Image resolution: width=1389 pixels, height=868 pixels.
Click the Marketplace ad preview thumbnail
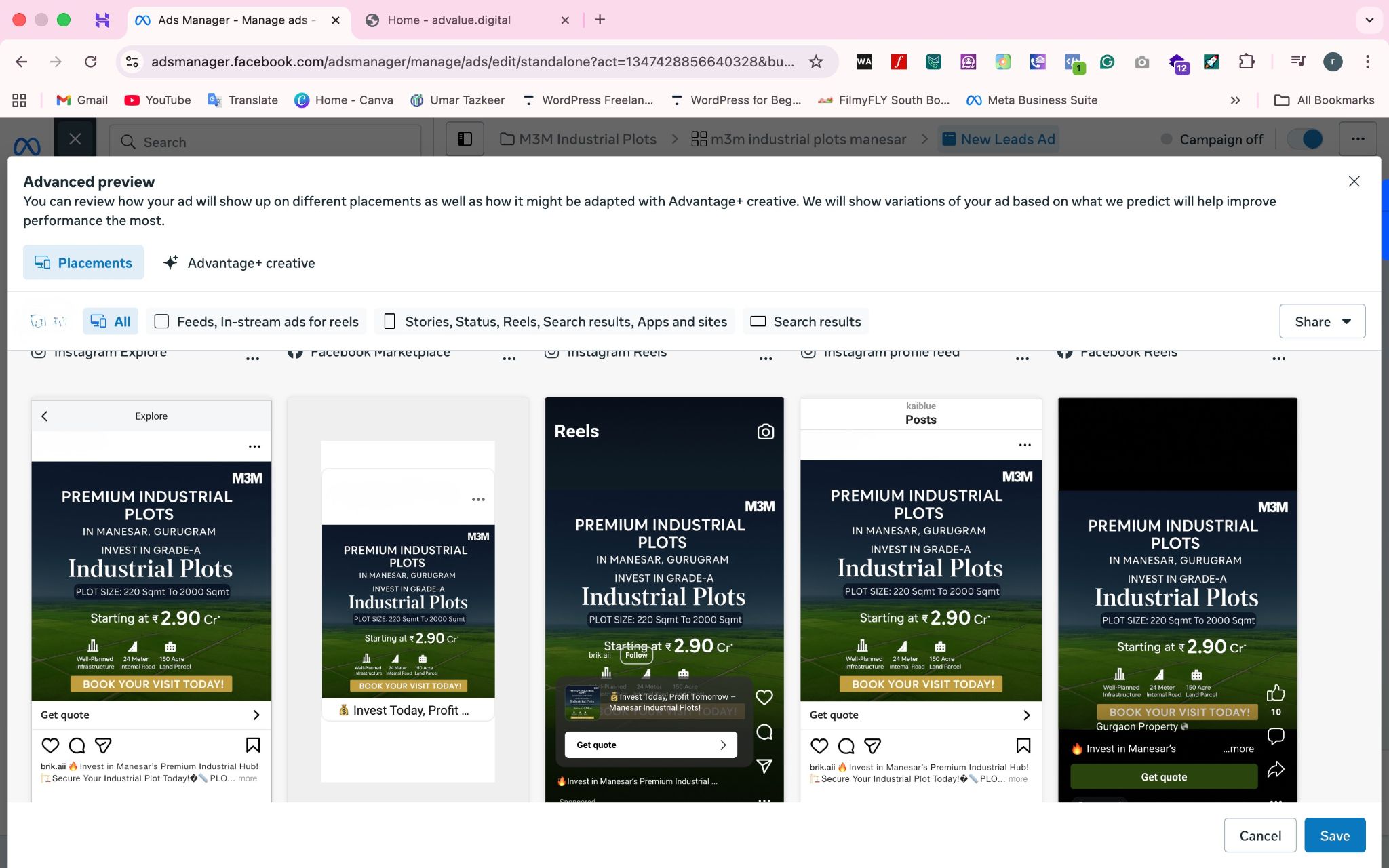pos(408,610)
